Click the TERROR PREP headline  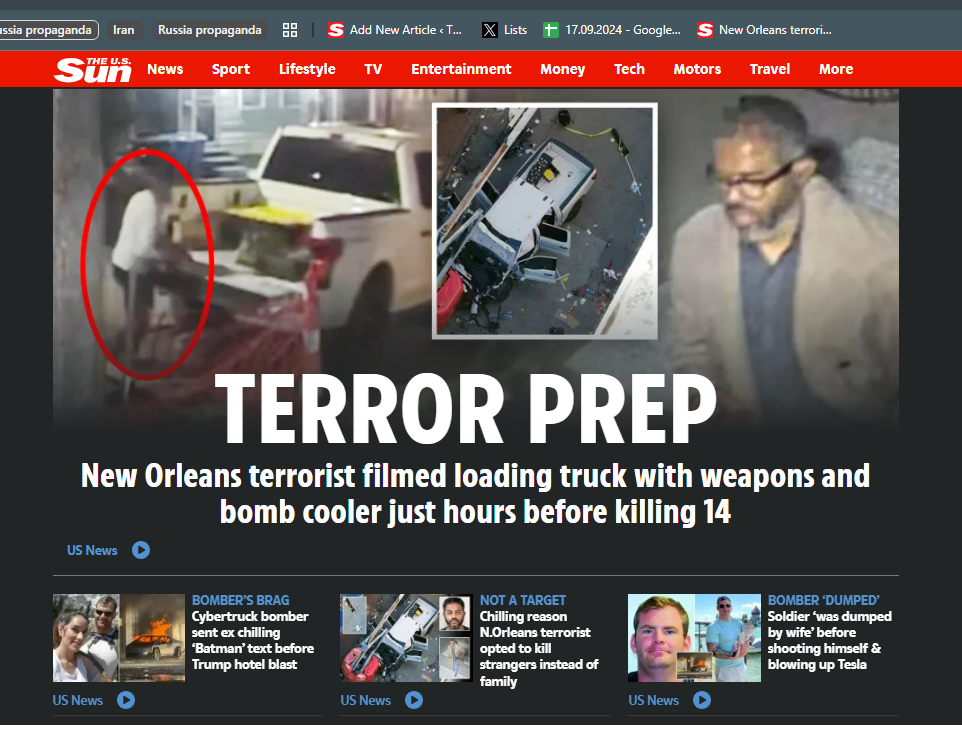pyautogui.click(x=466, y=409)
